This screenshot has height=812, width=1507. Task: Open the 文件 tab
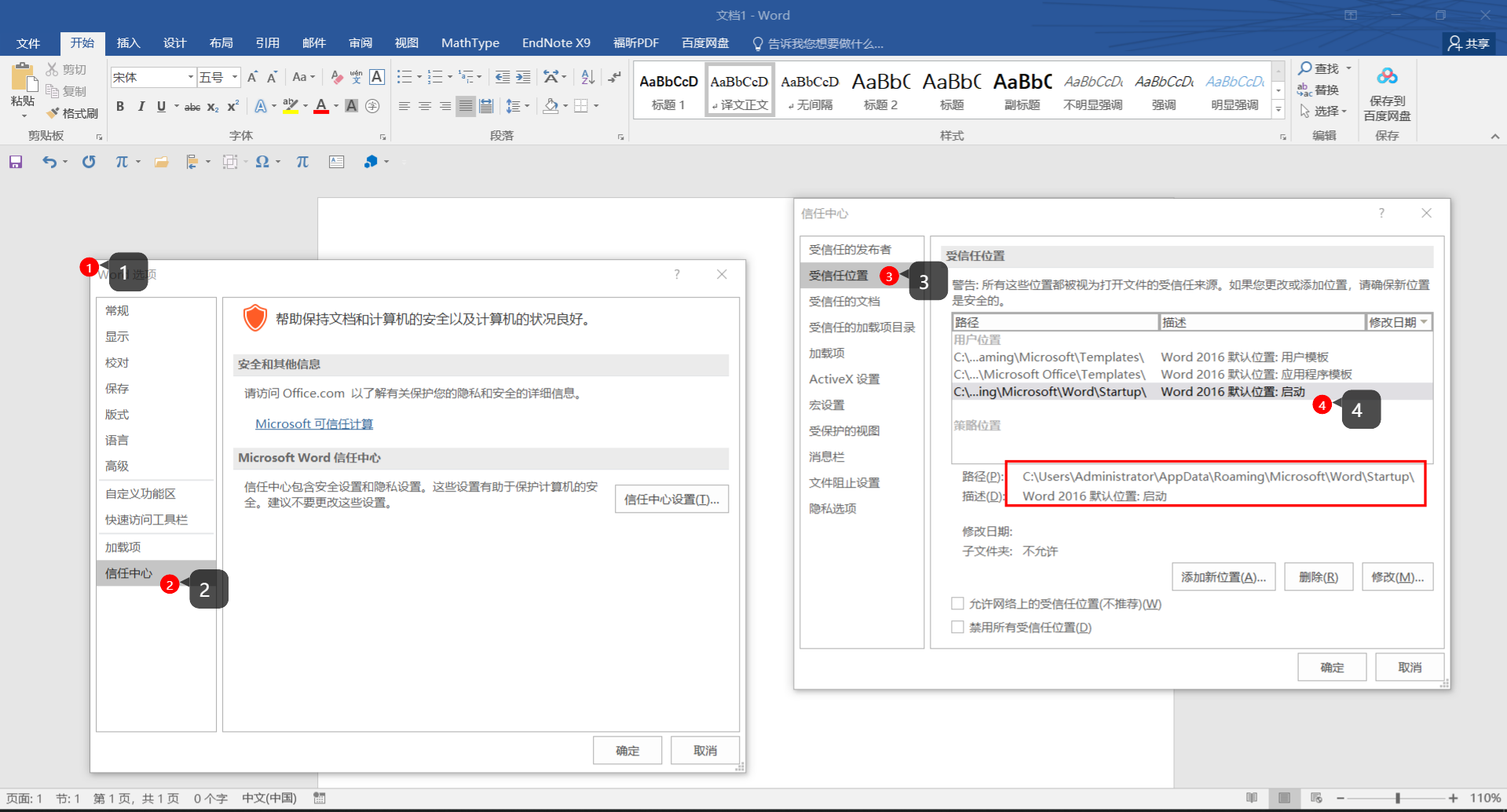28,43
